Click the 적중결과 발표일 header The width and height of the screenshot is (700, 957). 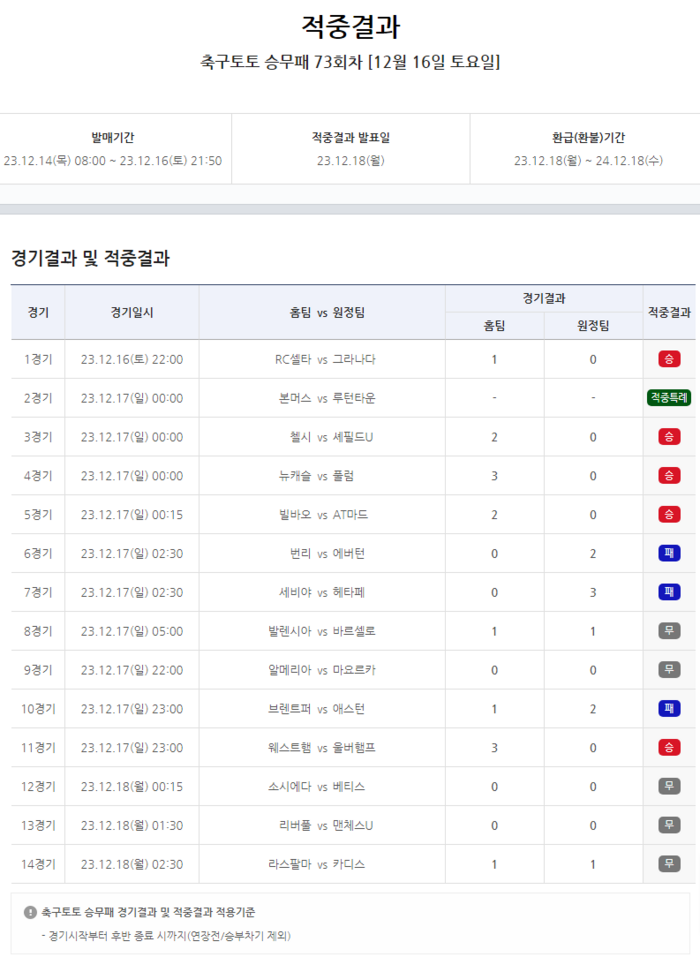[x=350, y=138]
